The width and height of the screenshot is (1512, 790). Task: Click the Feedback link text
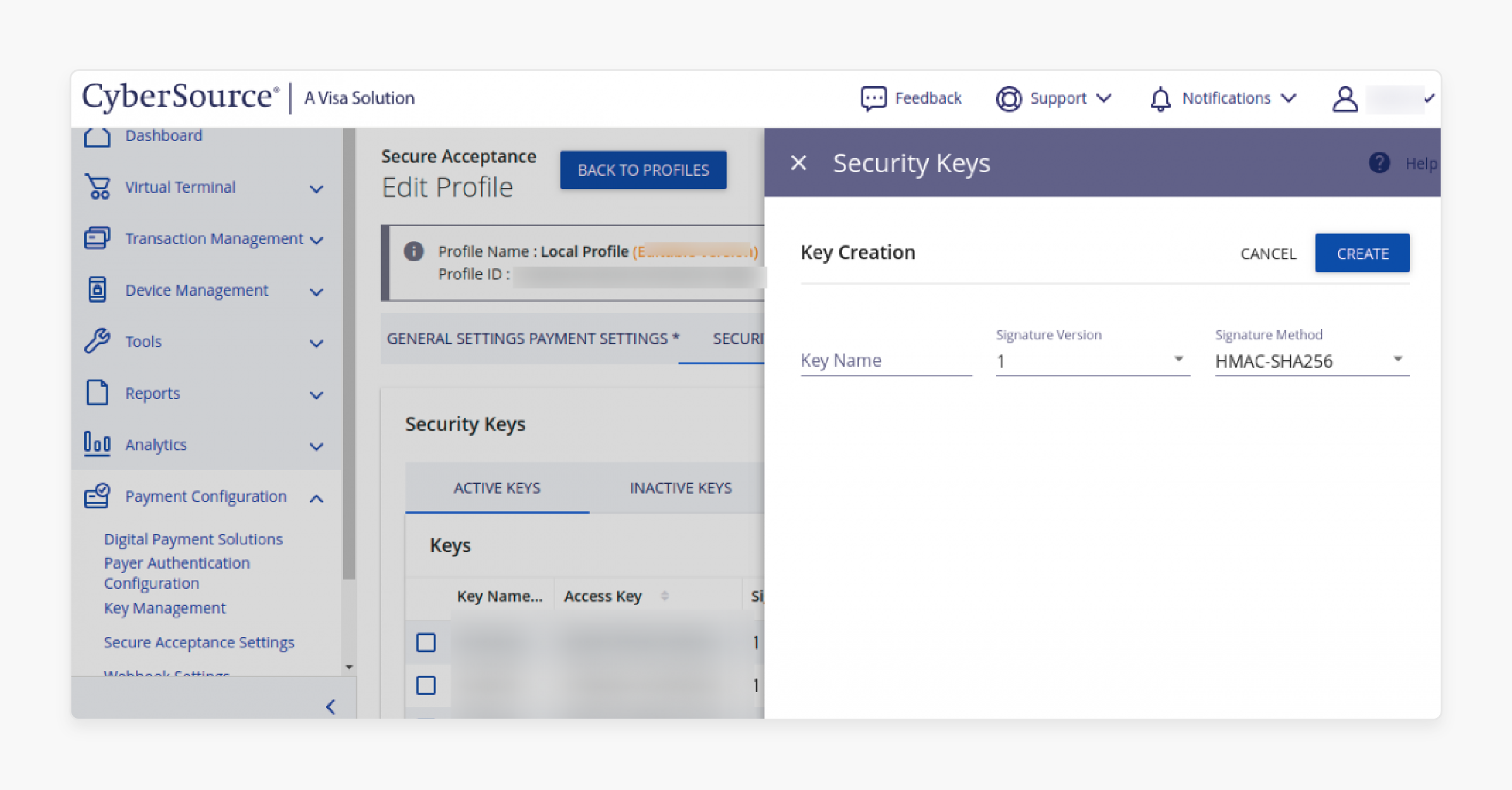click(x=928, y=98)
